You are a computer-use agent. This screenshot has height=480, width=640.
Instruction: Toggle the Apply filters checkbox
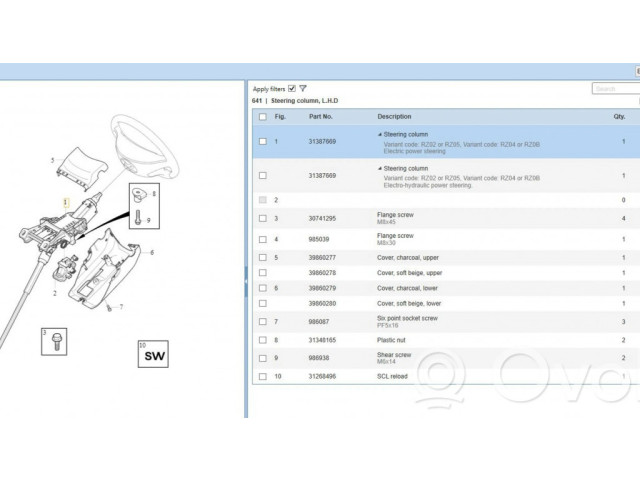click(291, 88)
